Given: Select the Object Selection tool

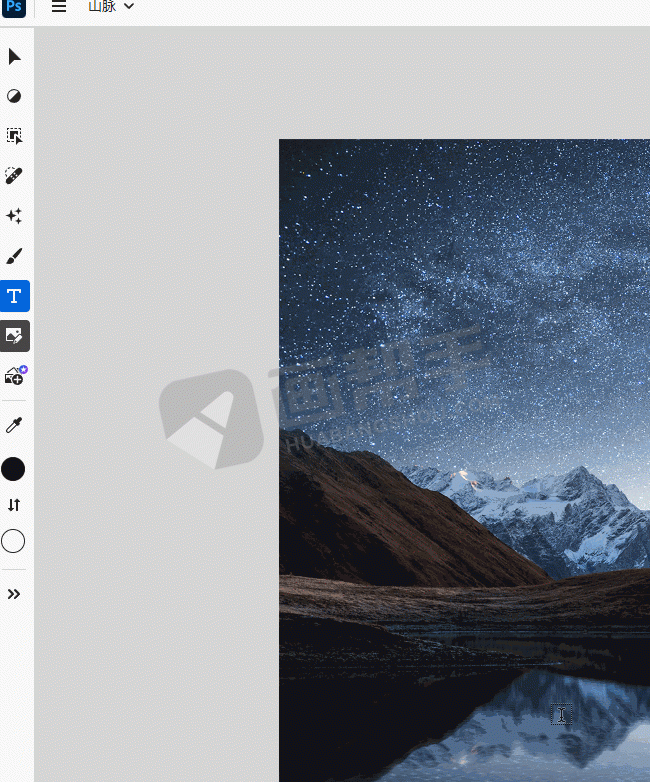Looking at the screenshot, I should click(x=14, y=136).
